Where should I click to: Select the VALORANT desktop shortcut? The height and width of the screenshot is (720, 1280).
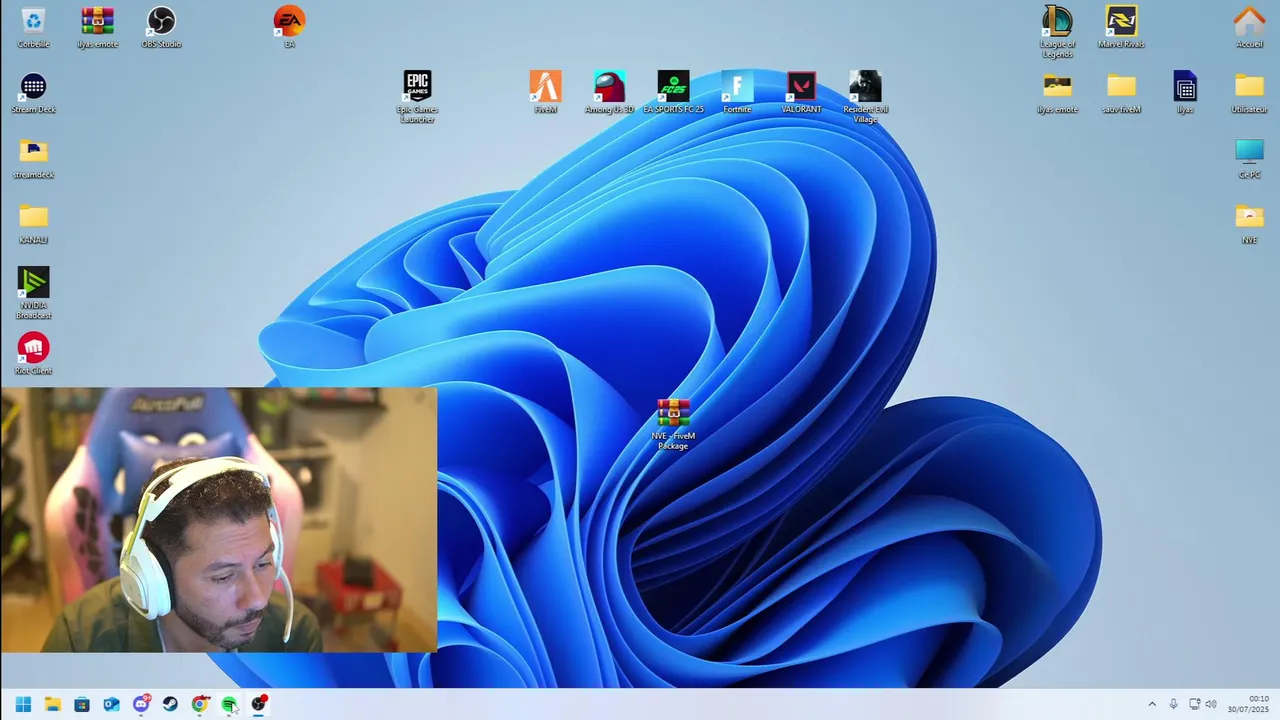(x=801, y=92)
